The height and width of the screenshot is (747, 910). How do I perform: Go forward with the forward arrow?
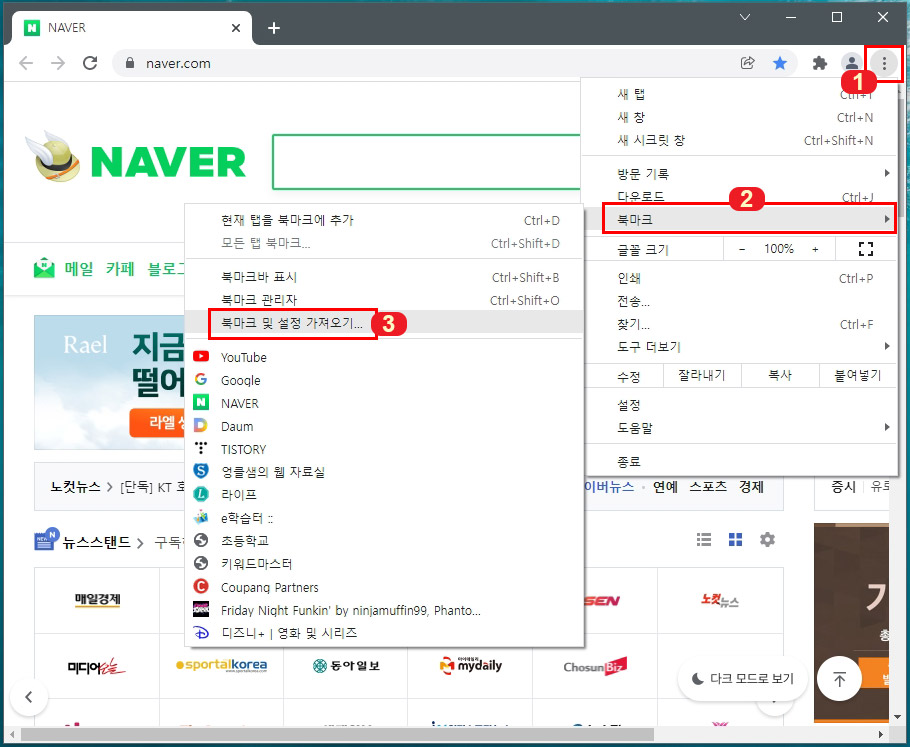(x=58, y=63)
